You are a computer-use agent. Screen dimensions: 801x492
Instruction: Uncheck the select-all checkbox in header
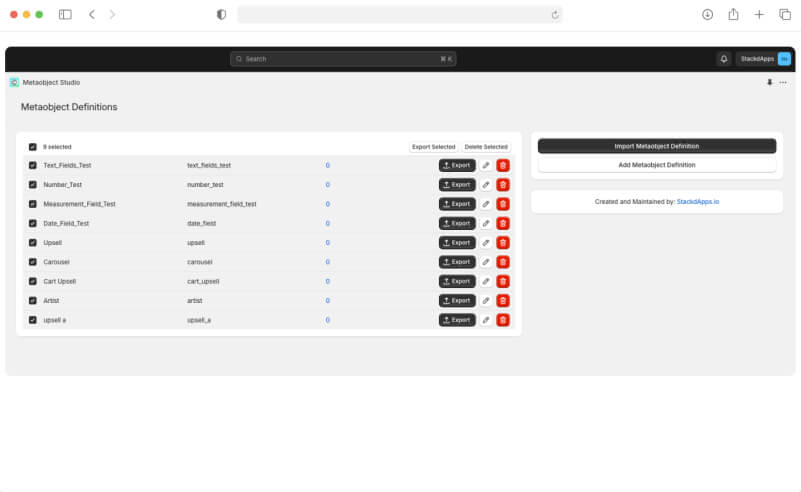(x=33, y=147)
